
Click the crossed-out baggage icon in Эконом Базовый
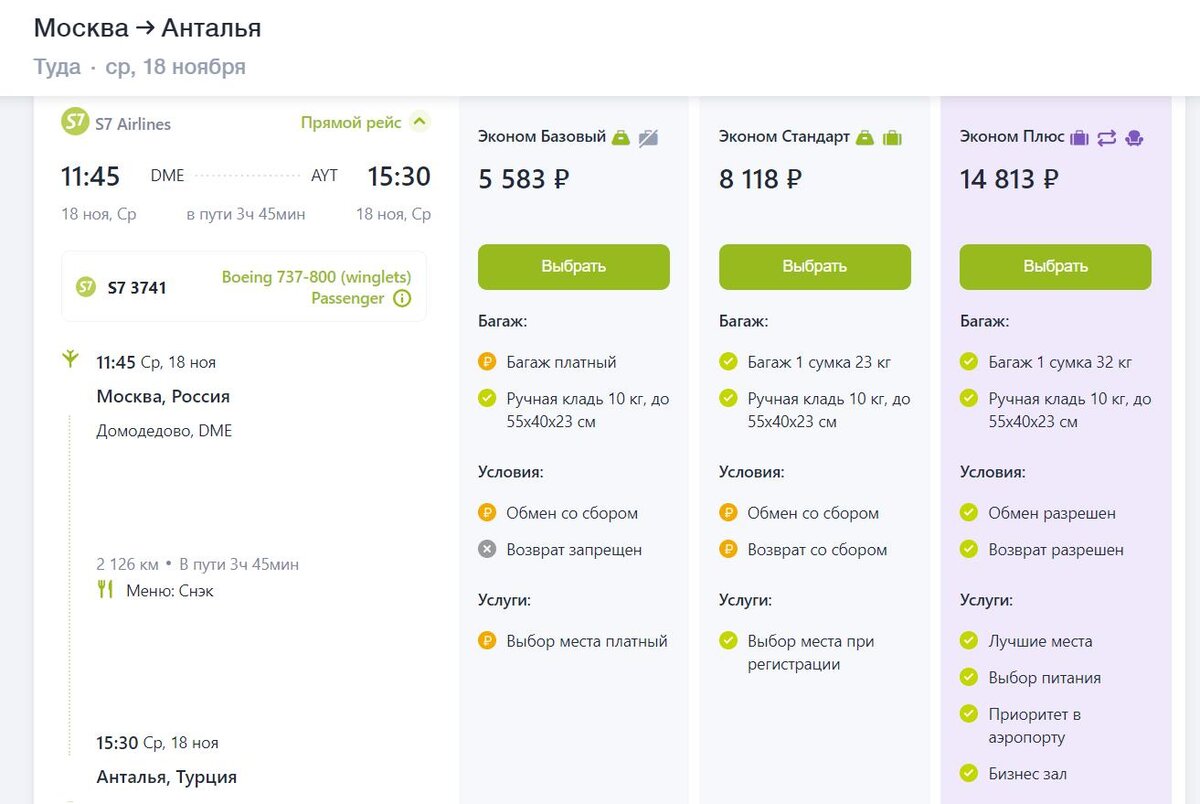pos(648,138)
